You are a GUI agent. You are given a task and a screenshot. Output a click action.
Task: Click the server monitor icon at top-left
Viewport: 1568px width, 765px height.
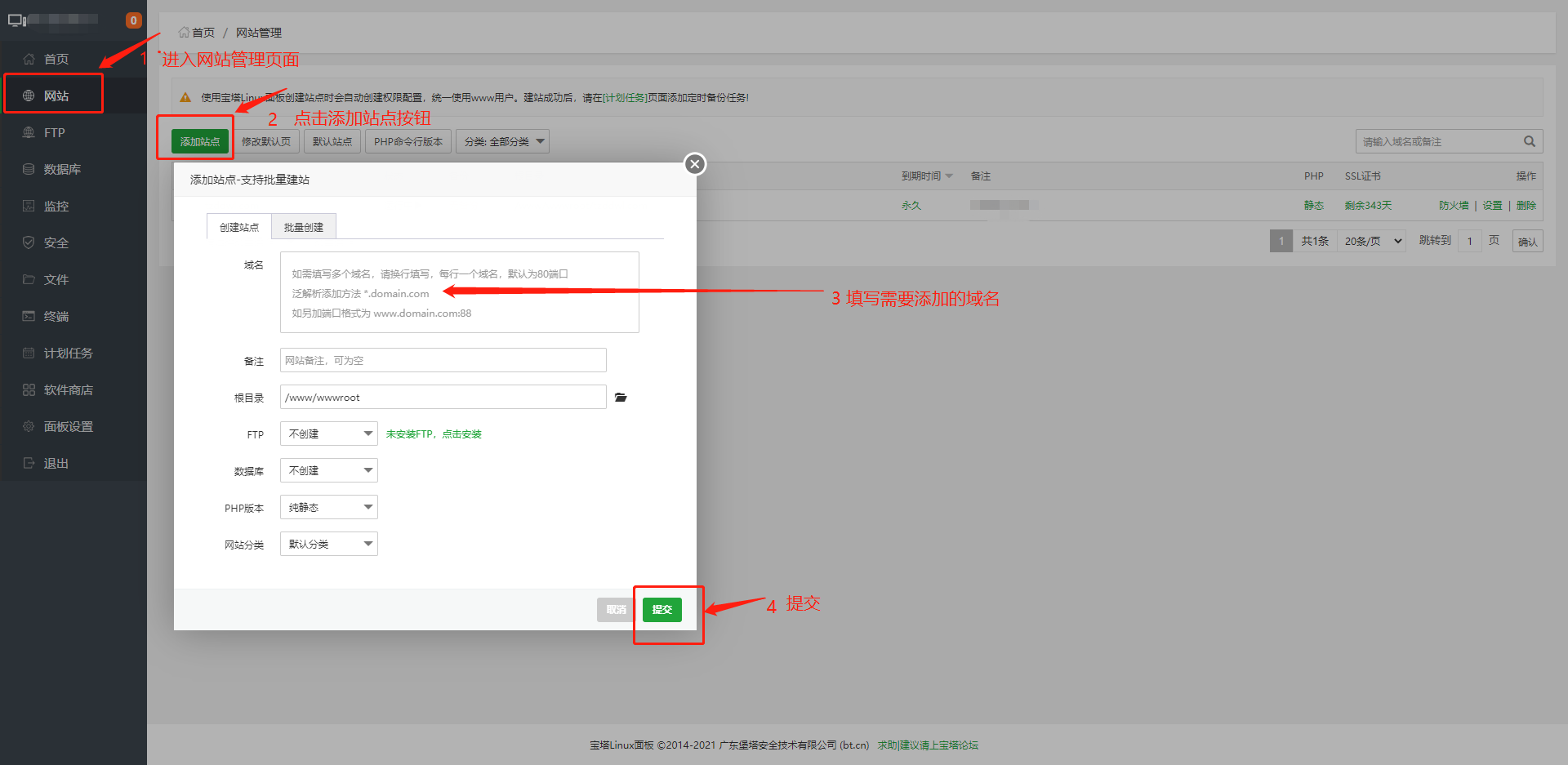coord(17,20)
